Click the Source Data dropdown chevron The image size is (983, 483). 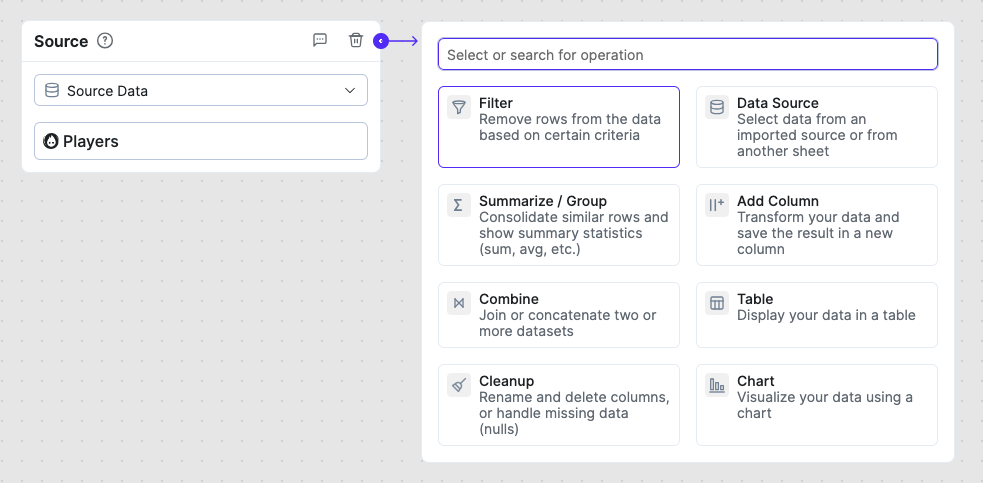[350, 90]
